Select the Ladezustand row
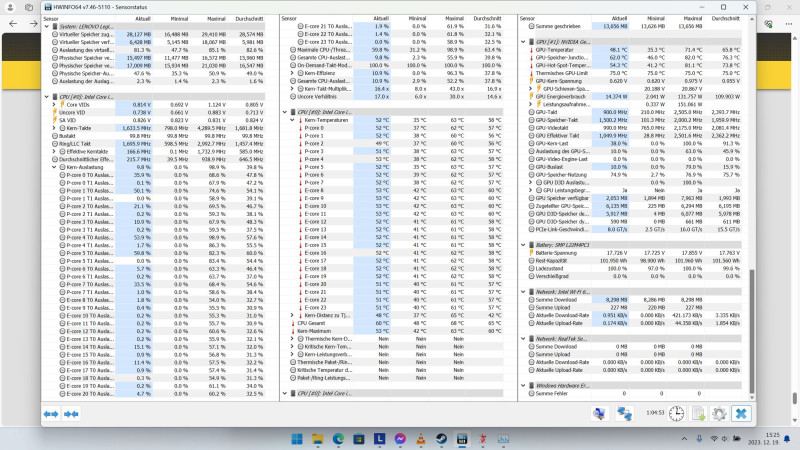 [x=633, y=268]
